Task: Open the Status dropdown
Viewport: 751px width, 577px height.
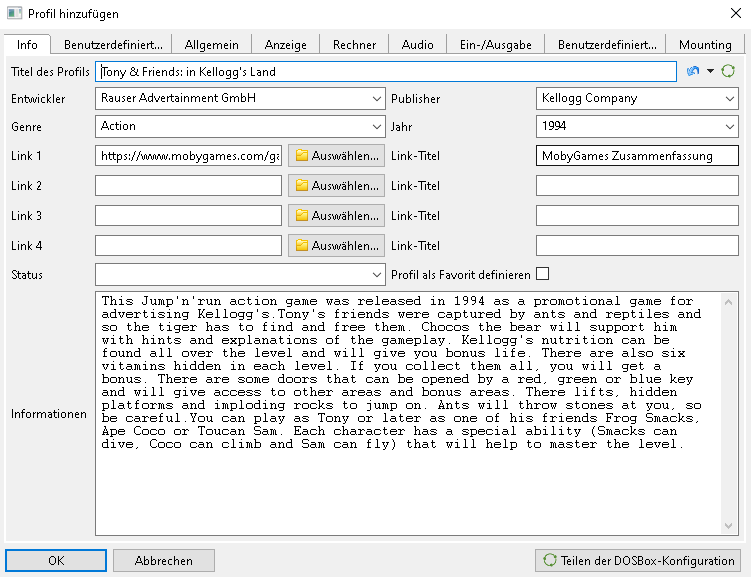Action: click(x=376, y=275)
